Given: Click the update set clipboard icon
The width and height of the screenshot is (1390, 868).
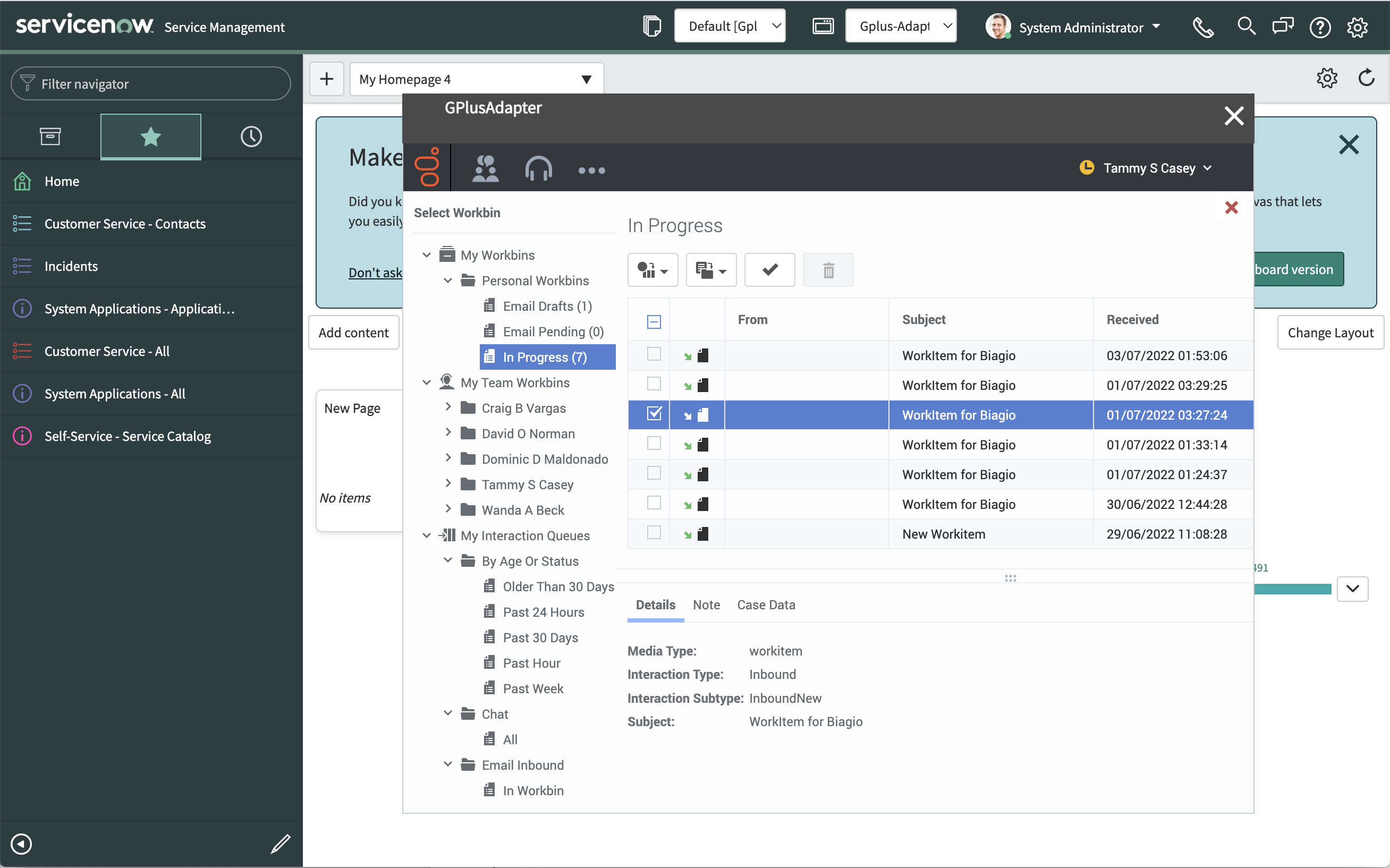Looking at the screenshot, I should (651, 27).
